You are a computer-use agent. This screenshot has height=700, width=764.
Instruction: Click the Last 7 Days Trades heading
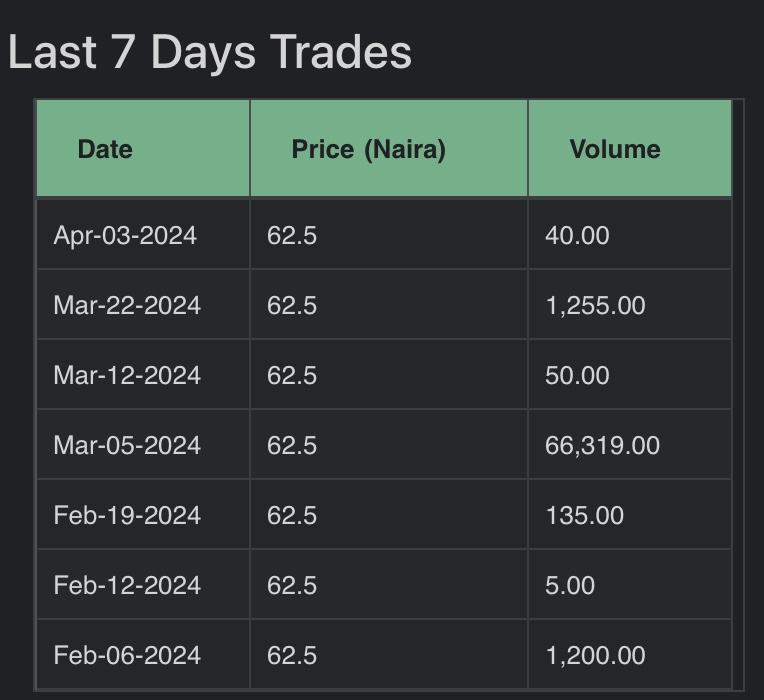(210, 52)
